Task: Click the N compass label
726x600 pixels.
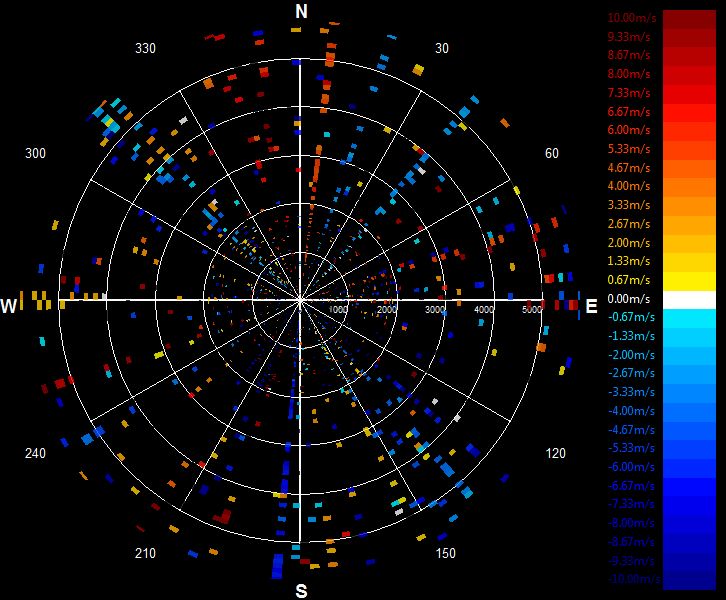Action: [301, 11]
